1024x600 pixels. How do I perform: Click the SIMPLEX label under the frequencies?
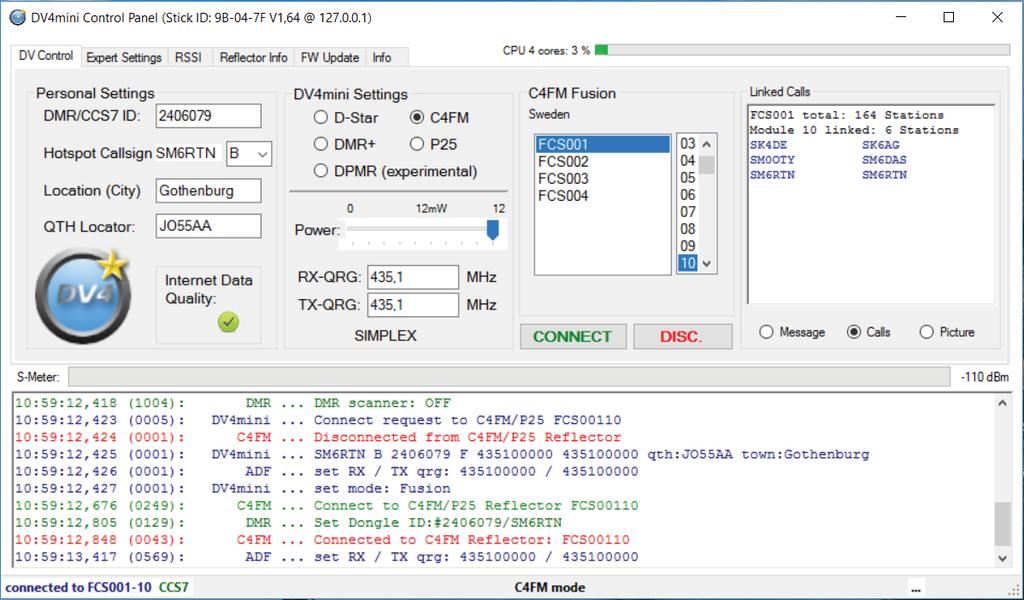(x=385, y=336)
